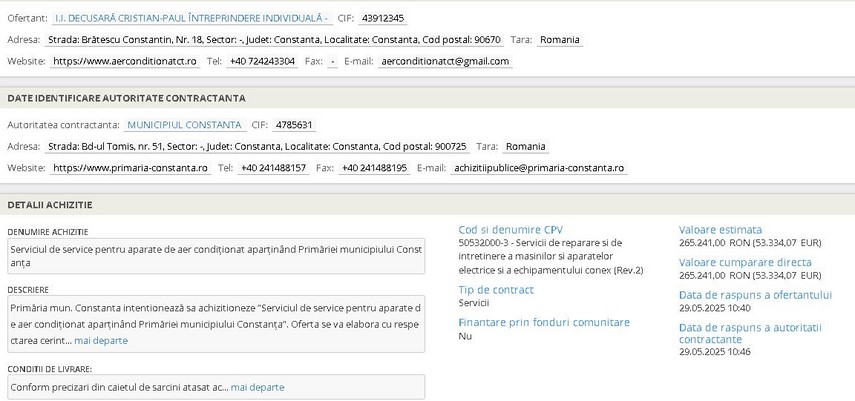Select estimated value 265.241,00 RON under Valoare estimata
This screenshot has width=855, height=401.
pyautogui.click(x=750, y=243)
